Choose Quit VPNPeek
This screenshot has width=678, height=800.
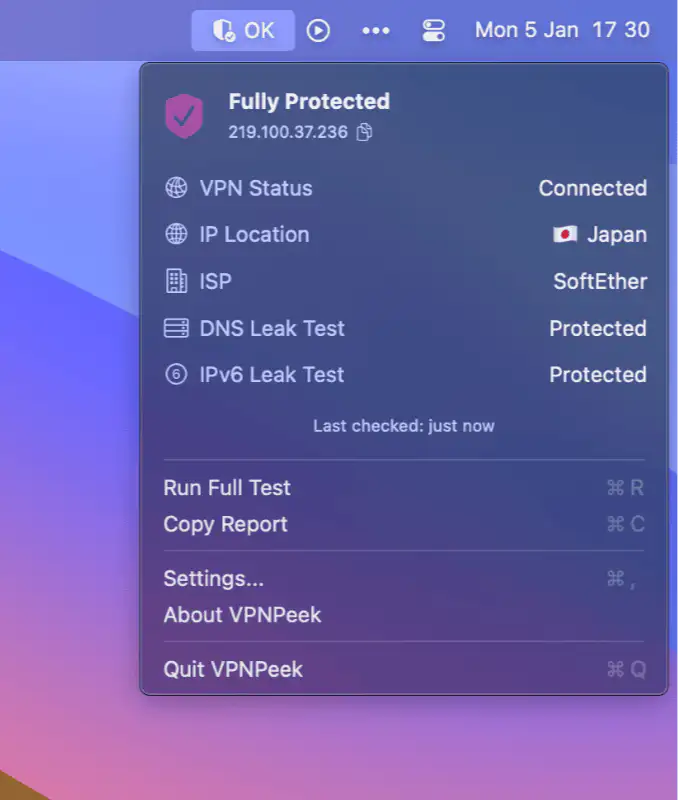click(233, 669)
